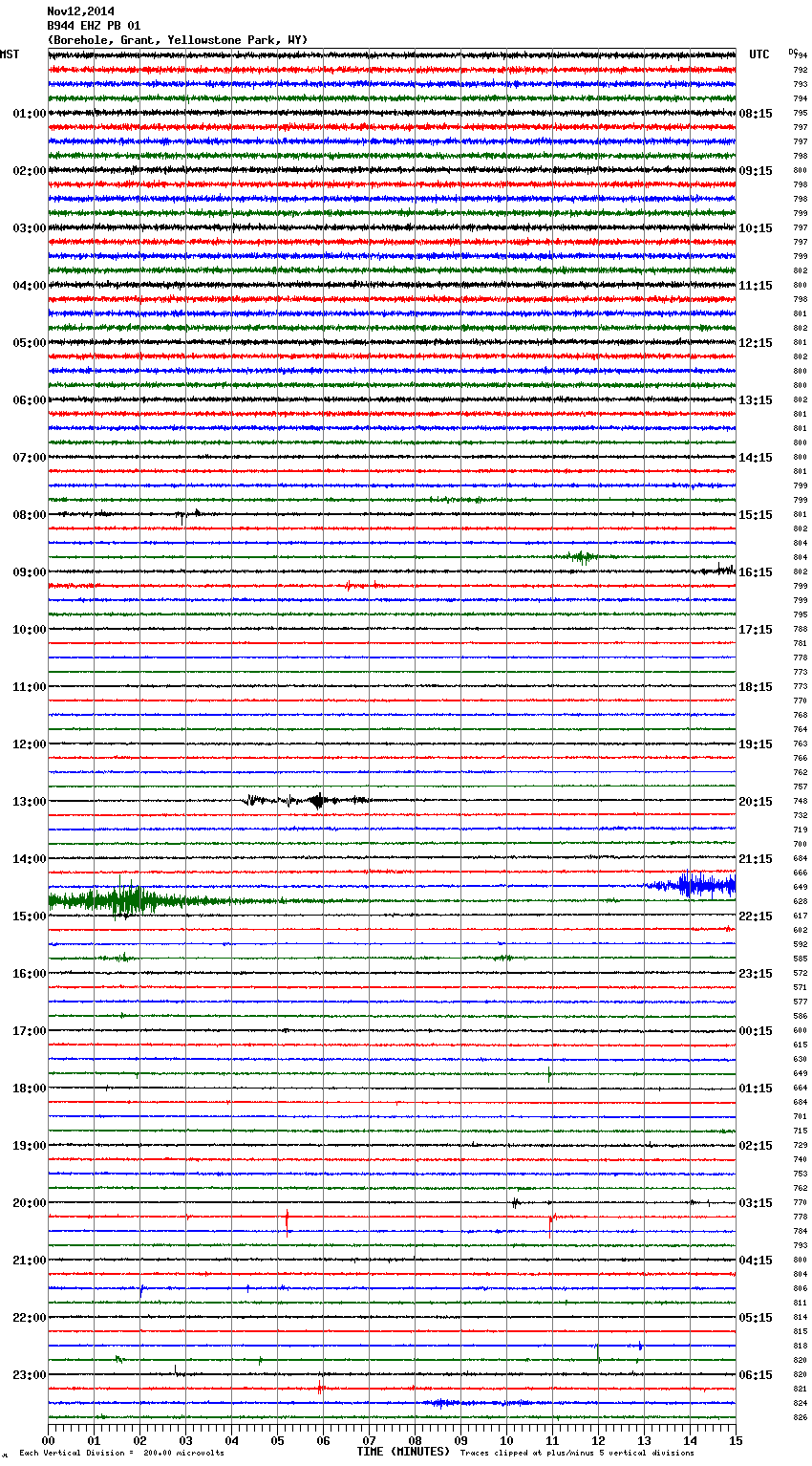Image resolution: width=812 pixels, height=1466 pixels.
Task: Click the "21:00" MST time label
Action: tap(30, 1261)
